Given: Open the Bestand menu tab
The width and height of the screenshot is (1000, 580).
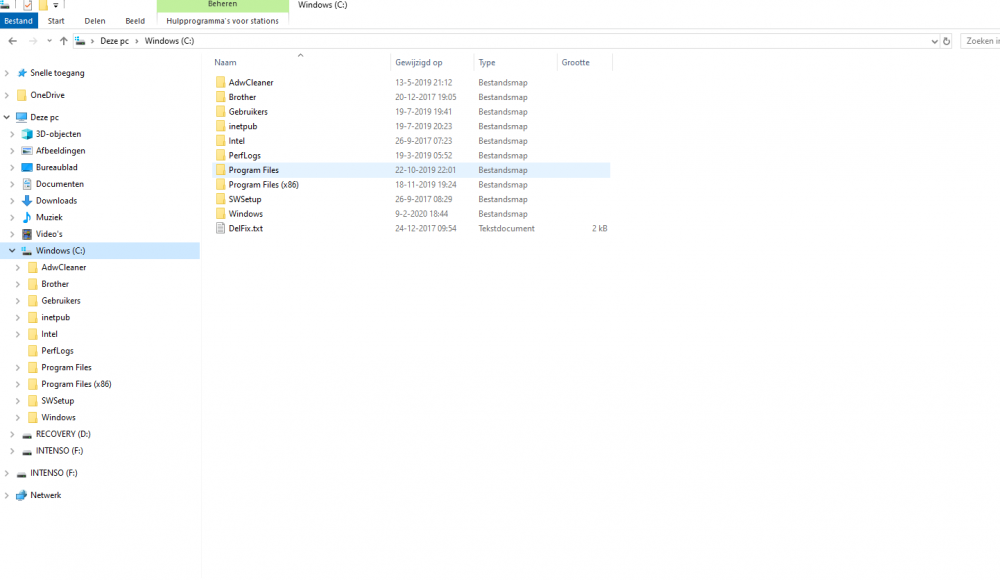Looking at the screenshot, I should coord(18,20).
